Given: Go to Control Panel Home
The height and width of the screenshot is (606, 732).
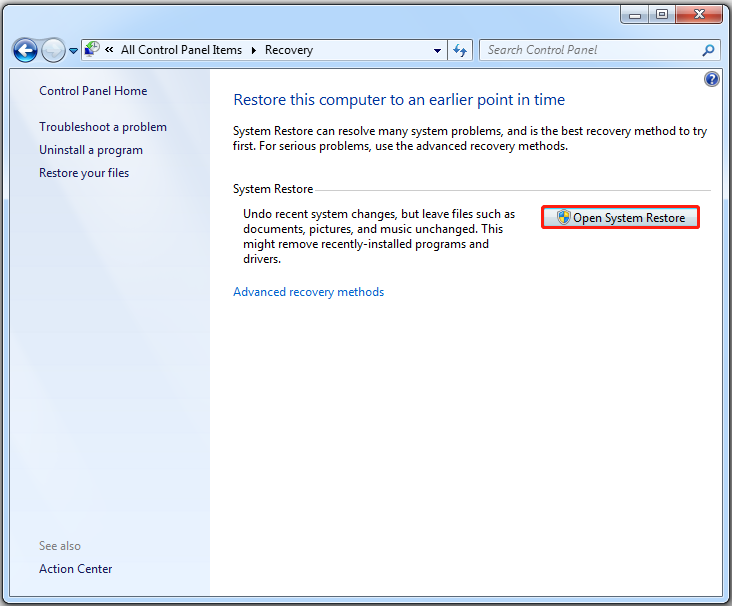Looking at the screenshot, I should click(93, 91).
